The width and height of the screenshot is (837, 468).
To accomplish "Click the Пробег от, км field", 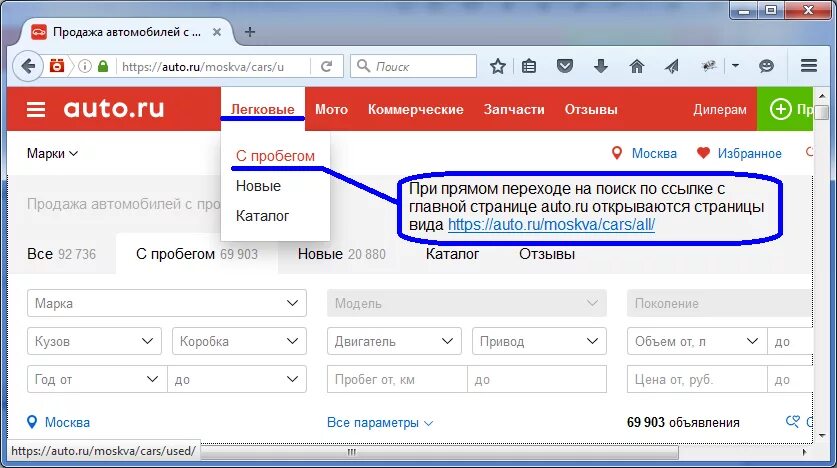I will pos(397,379).
